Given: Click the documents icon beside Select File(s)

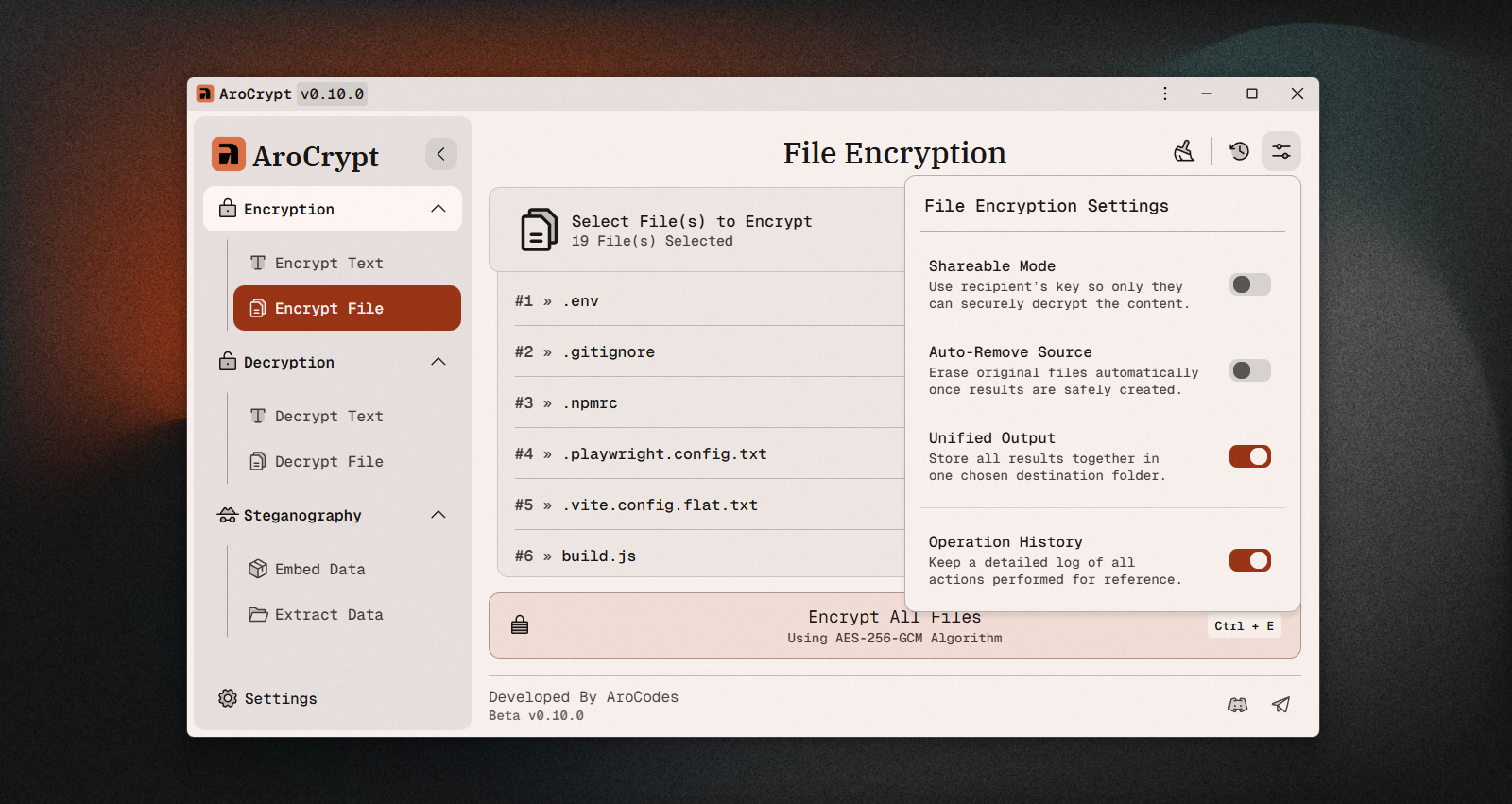Looking at the screenshot, I should tap(539, 230).
